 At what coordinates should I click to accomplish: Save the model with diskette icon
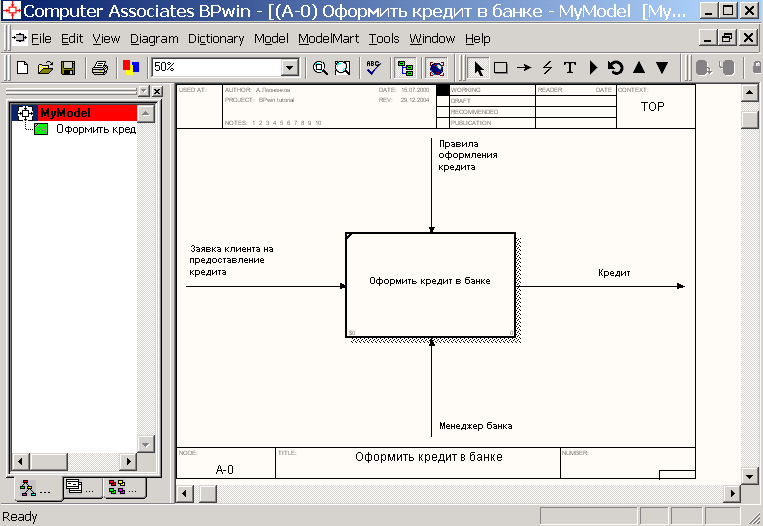pyautogui.click(x=68, y=68)
